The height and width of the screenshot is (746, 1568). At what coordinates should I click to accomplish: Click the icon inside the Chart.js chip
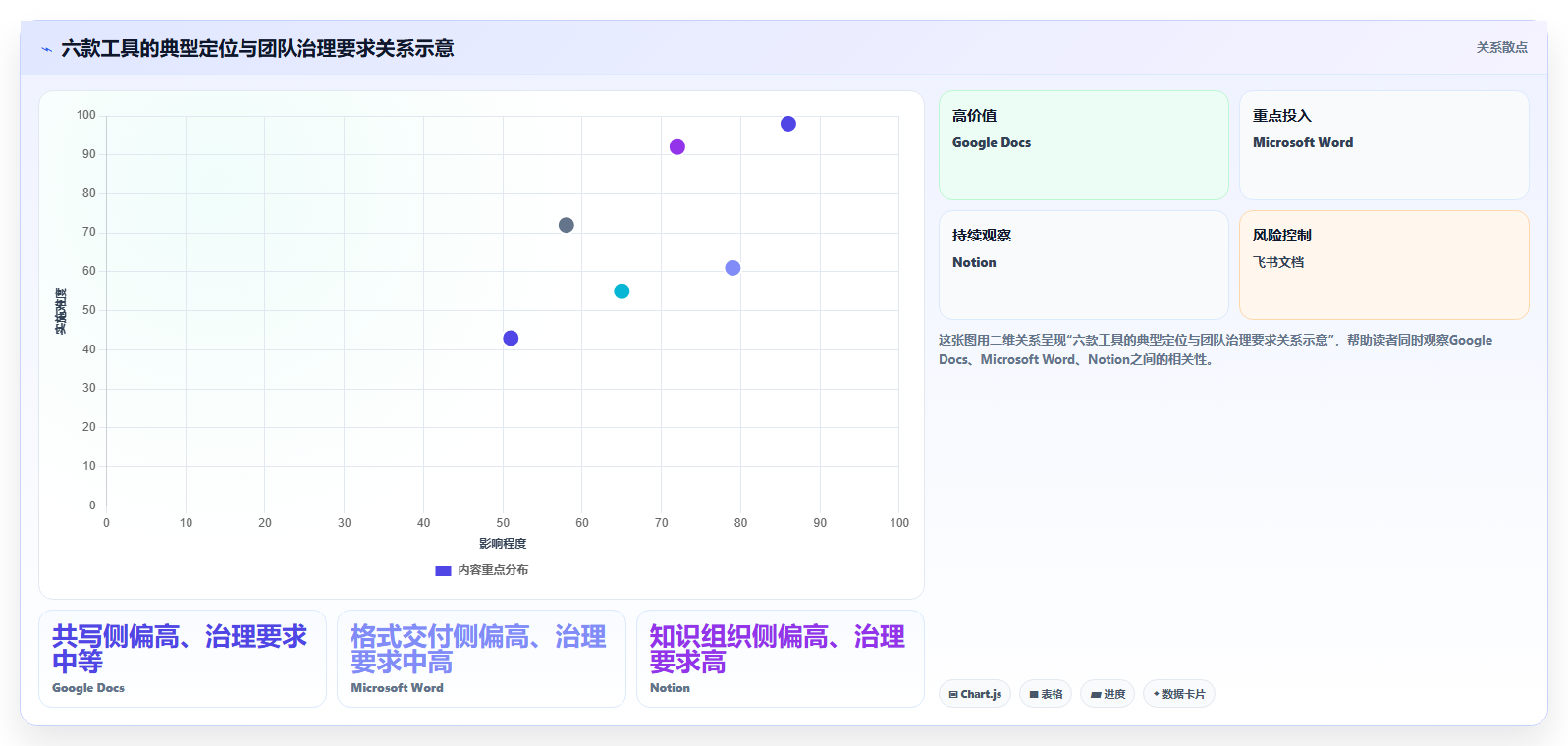coord(953,694)
